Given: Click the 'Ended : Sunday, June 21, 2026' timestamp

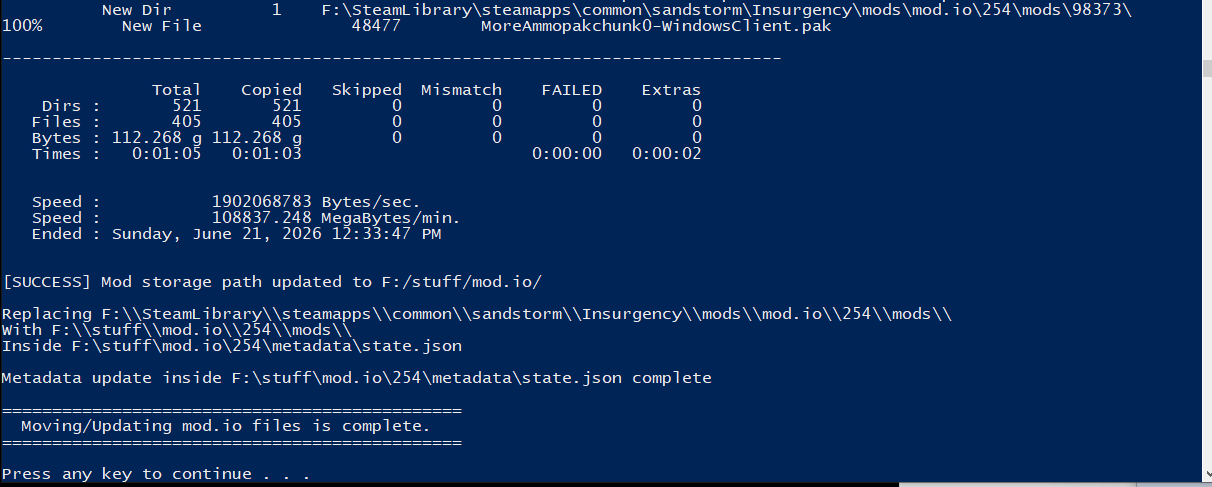Looking at the screenshot, I should coord(236,234).
